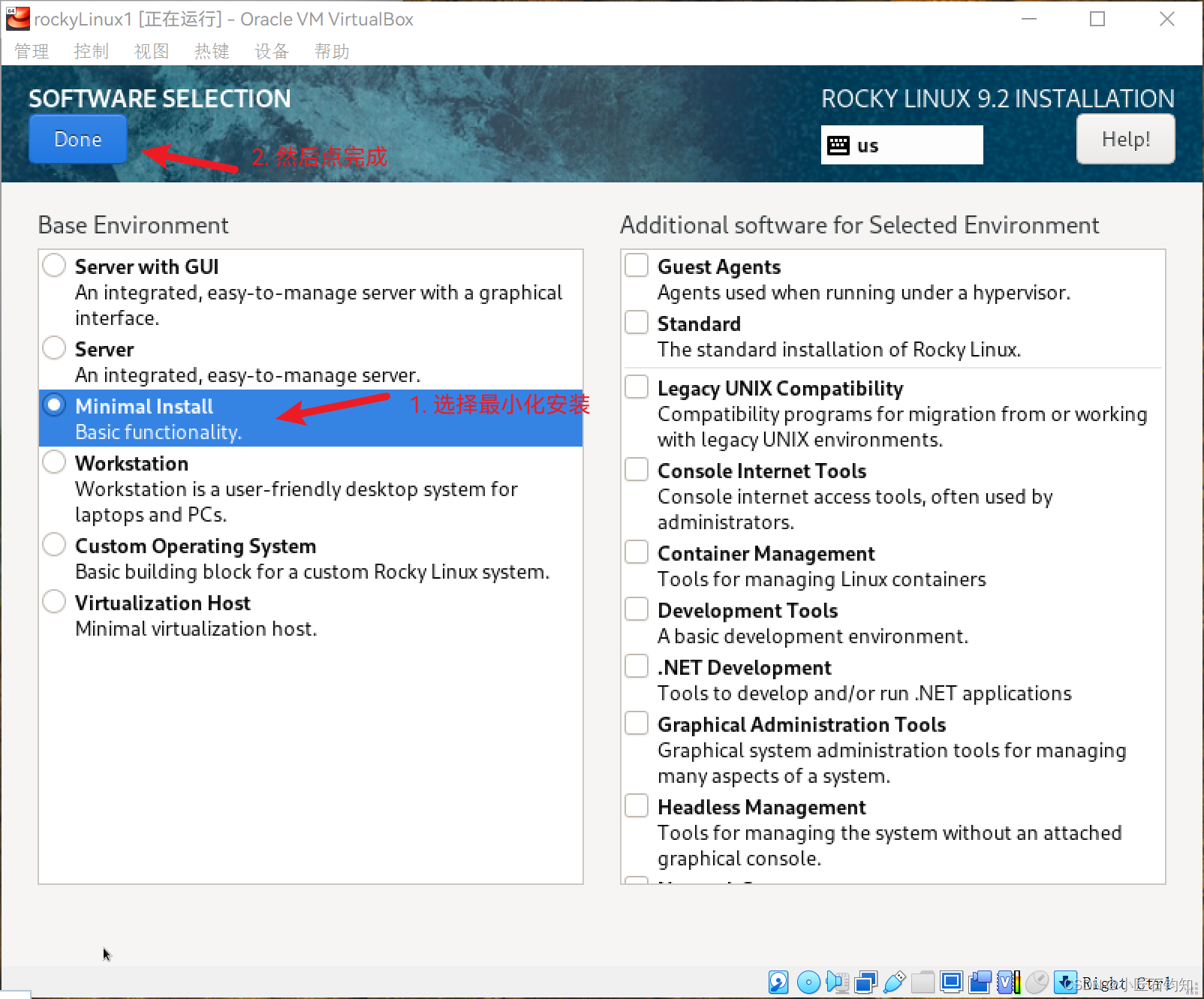This screenshot has width=1204, height=999.
Task: Click the hard disk activity status icon
Action: click(x=778, y=982)
